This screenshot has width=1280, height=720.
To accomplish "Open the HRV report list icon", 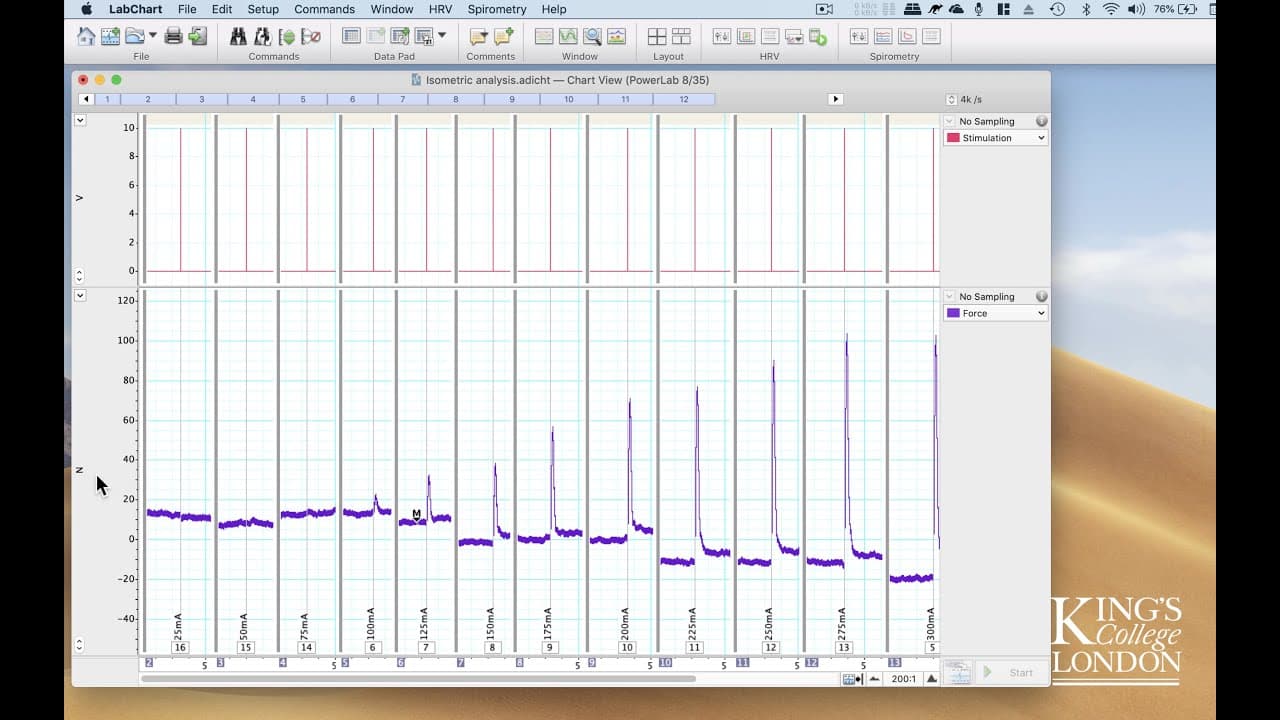I will (x=770, y=37).
